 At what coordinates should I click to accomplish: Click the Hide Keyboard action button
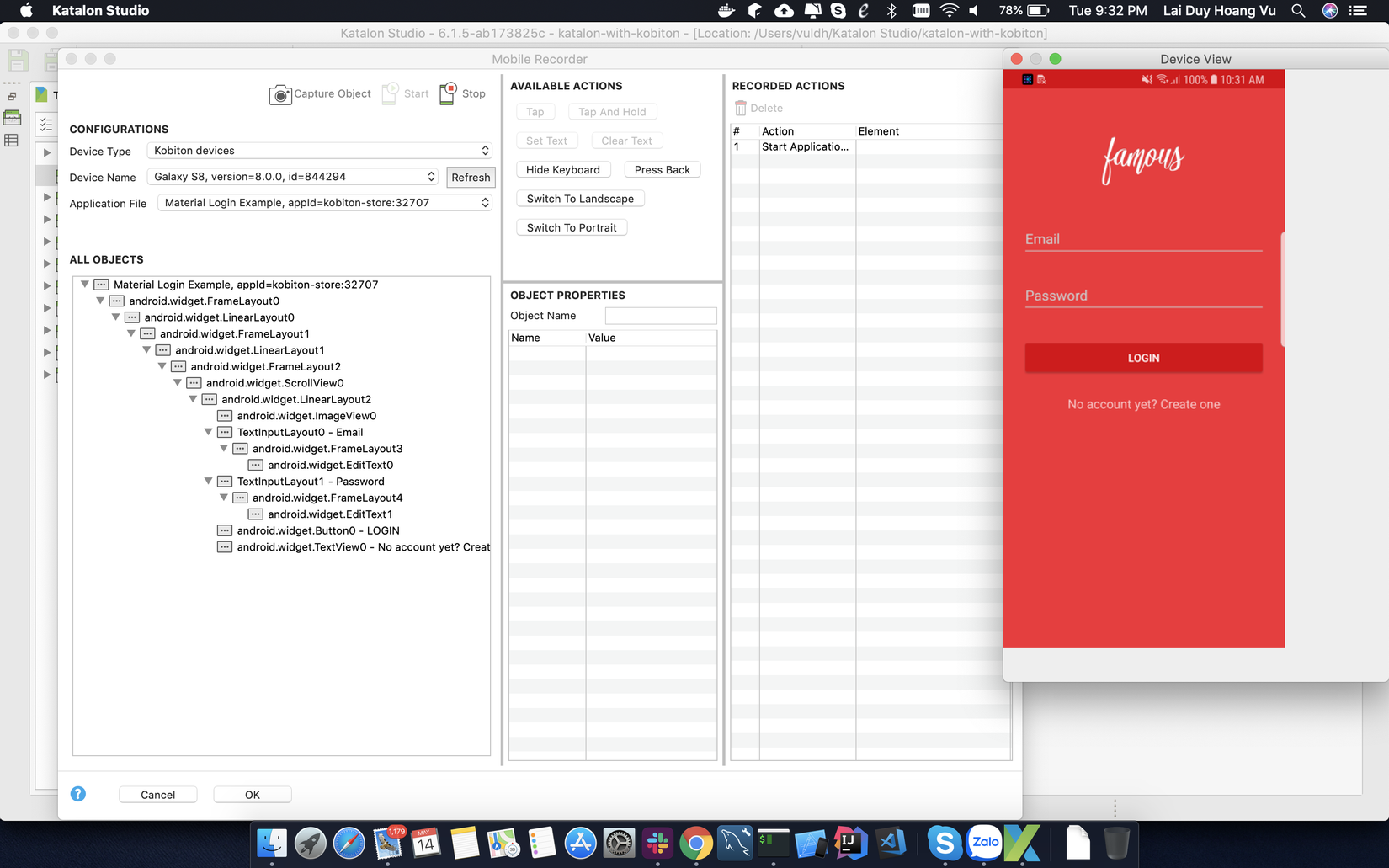point(563,170)
